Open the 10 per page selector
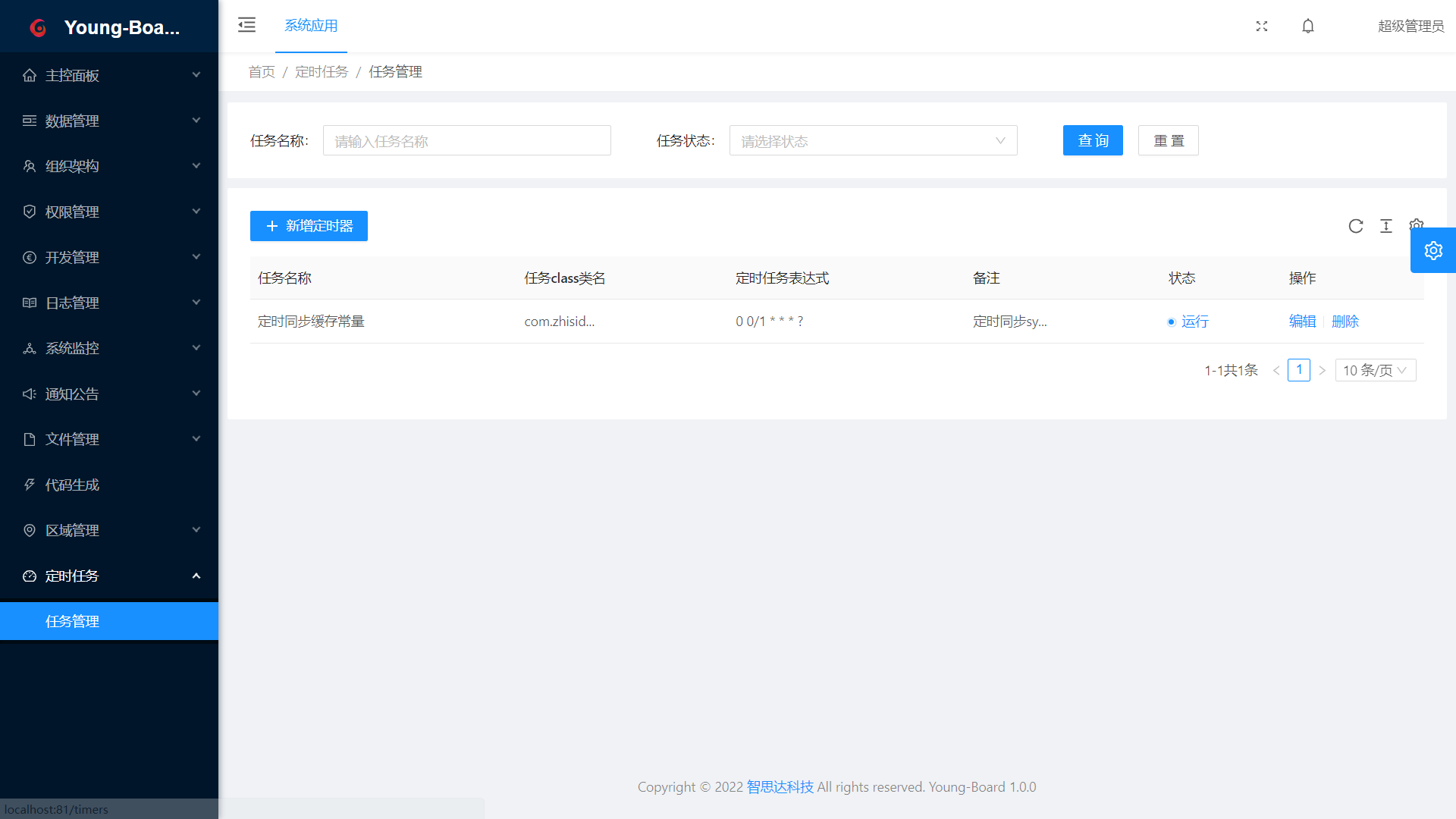The height and width of the screenshot is (819, 1456). pos(1375,371)
